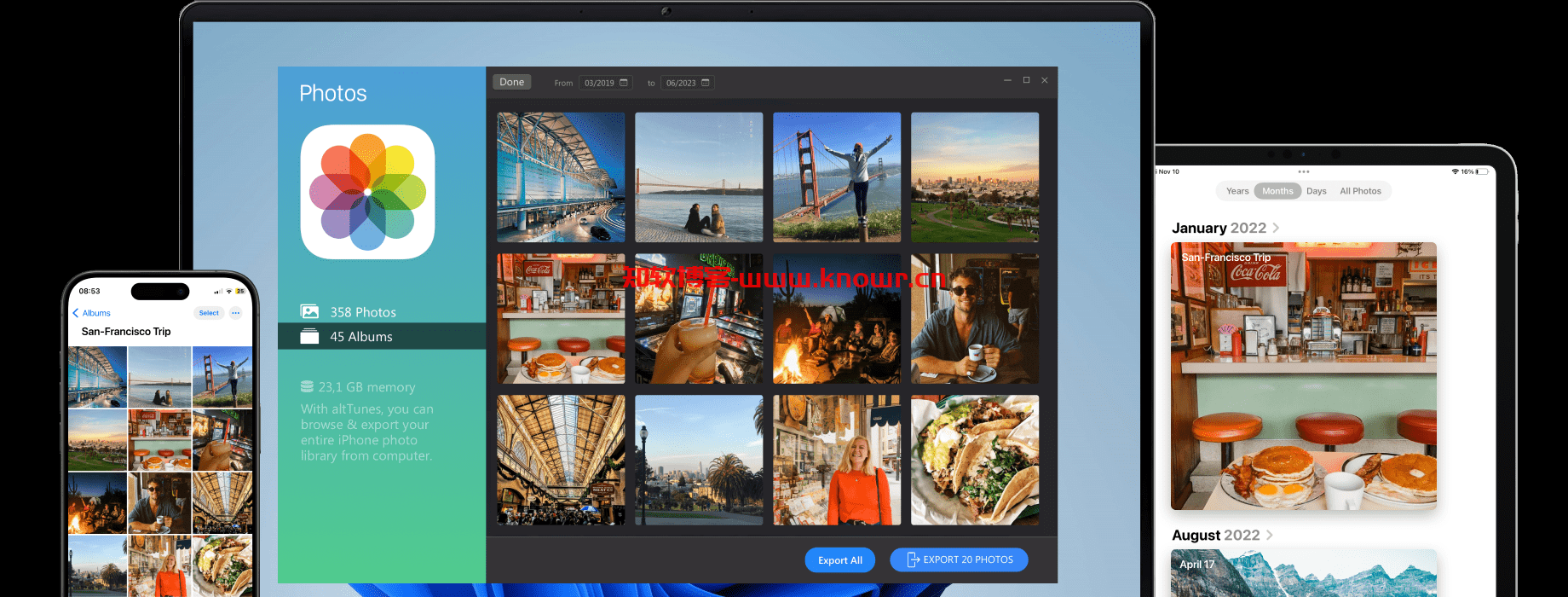
Task: Select the ferry terminal pier photo thumbnail
Action: [561, 177]
